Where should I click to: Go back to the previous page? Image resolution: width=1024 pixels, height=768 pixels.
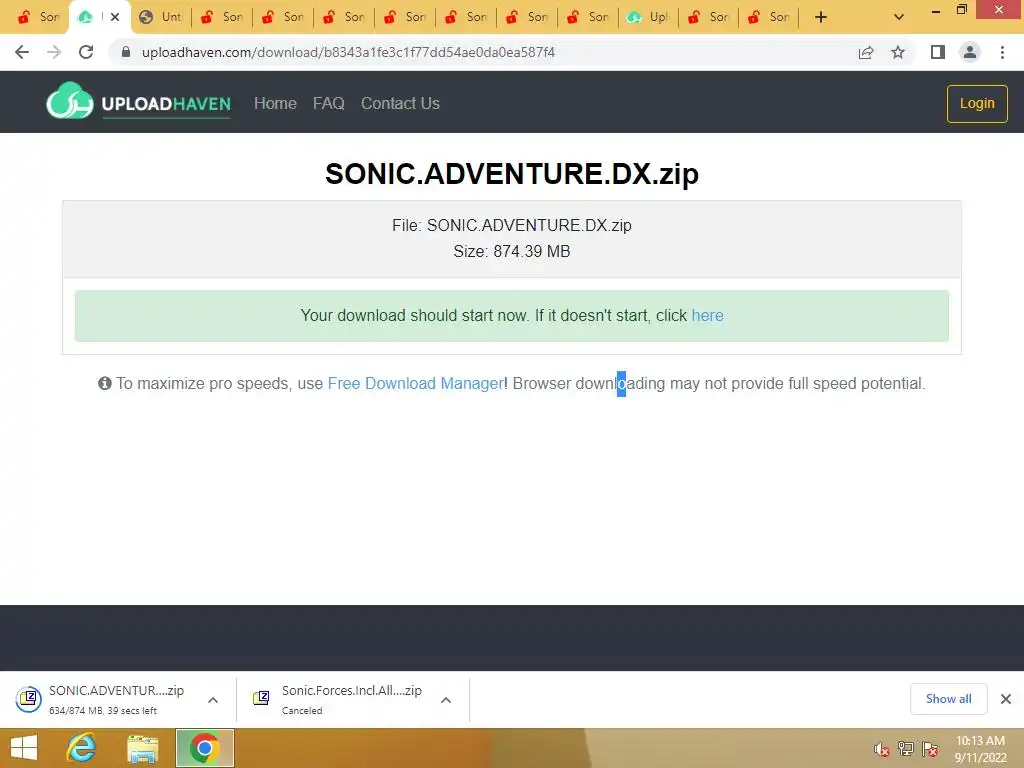click(22, 52)
